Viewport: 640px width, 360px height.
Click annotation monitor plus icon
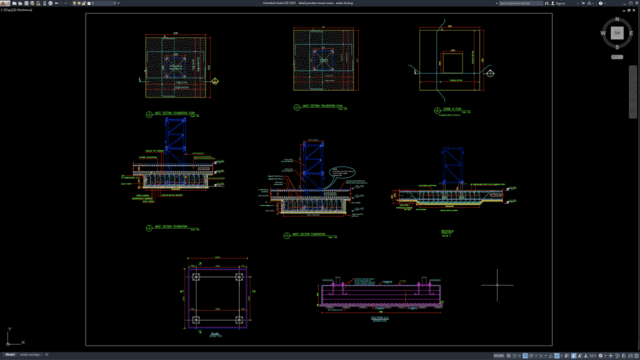pos(611,356)
